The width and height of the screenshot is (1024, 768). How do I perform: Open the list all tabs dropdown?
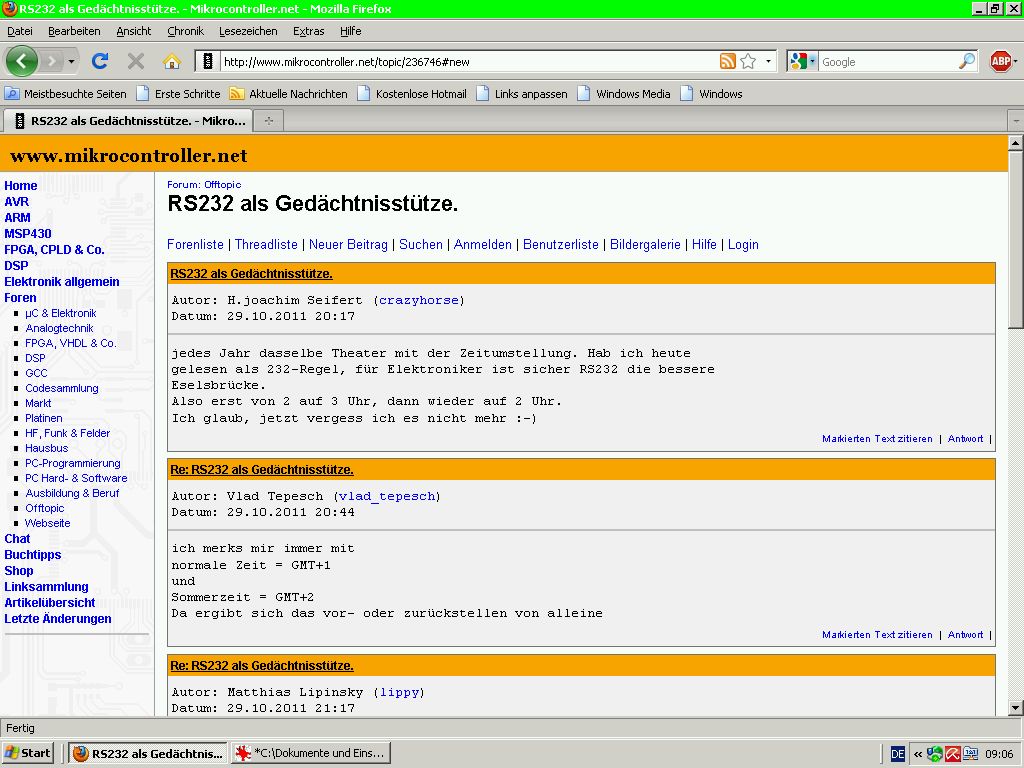tap(1016, 120)
